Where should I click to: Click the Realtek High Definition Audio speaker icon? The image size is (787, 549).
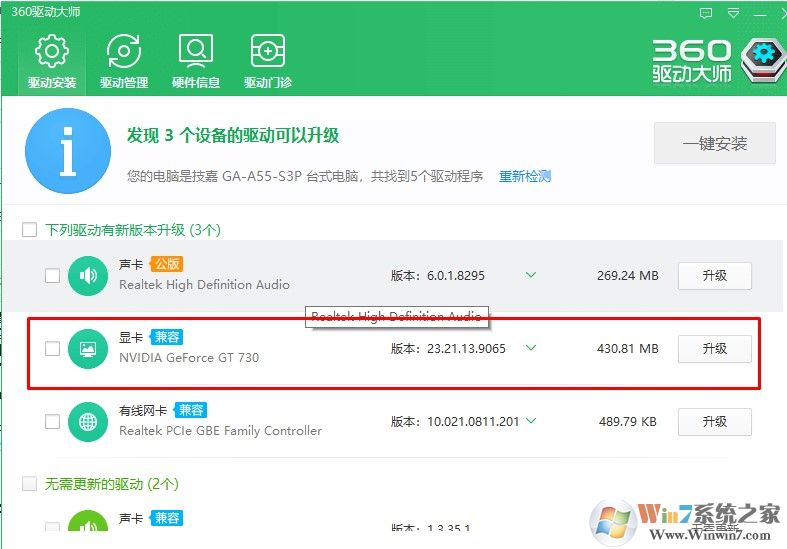coord(88,276)
